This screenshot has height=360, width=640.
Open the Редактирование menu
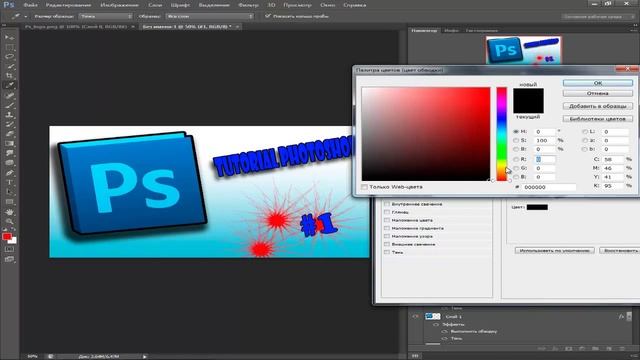pyautogui.click(x=68, y=5)
